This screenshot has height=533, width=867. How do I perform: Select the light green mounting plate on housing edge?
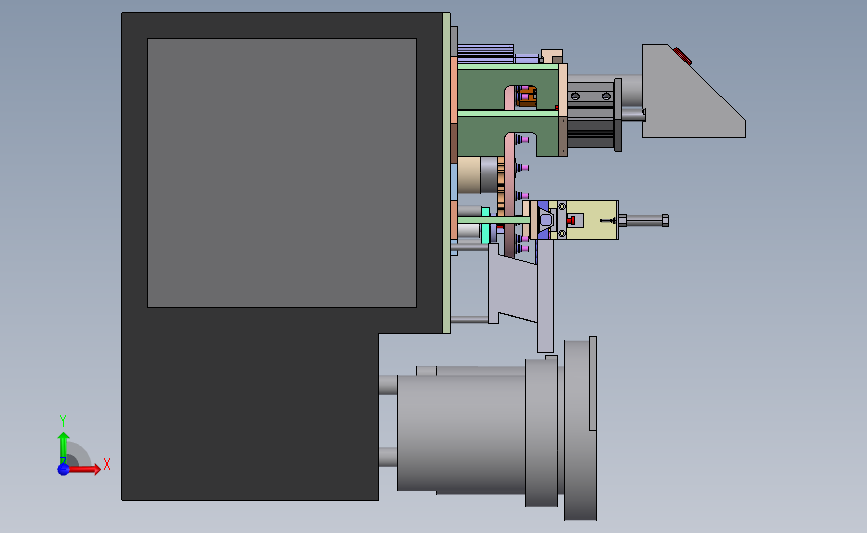tap(447, 173)
